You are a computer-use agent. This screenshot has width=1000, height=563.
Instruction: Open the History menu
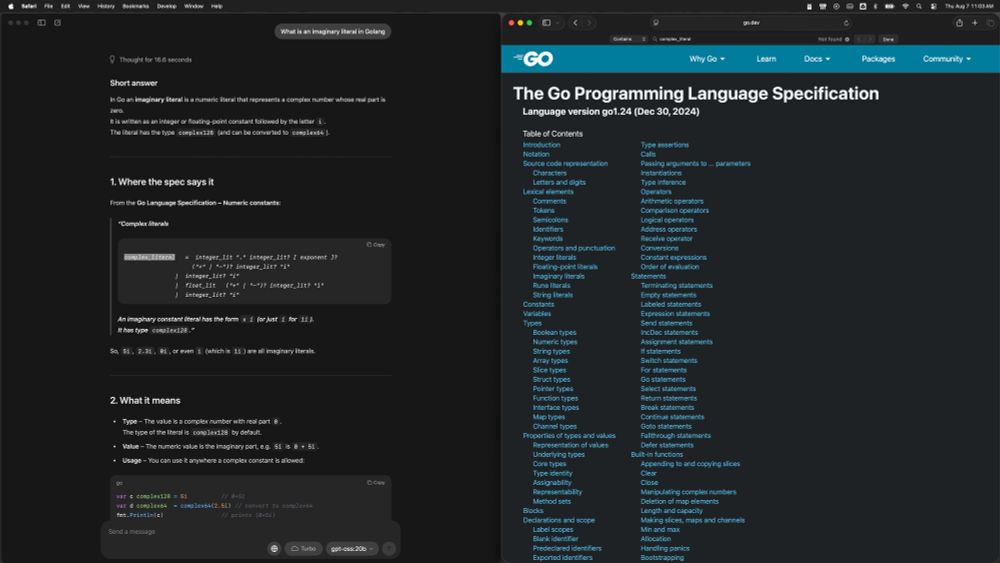106,6
